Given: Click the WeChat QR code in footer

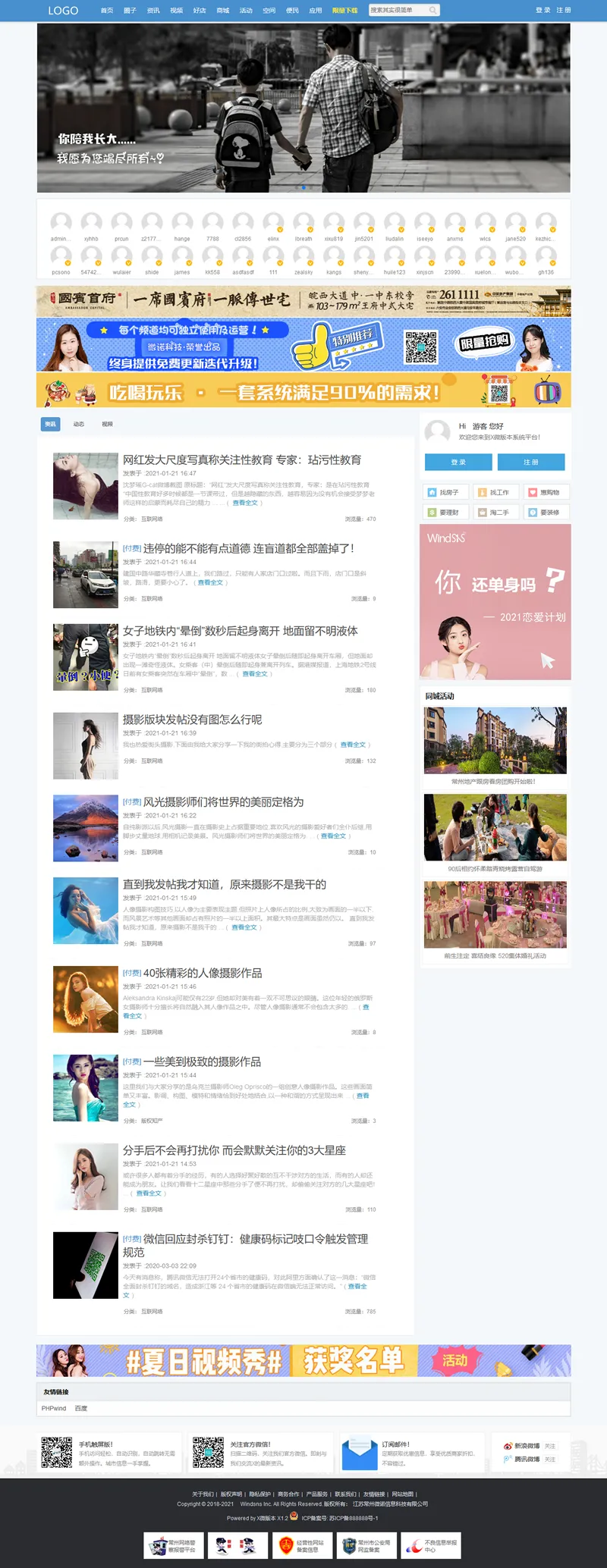Looking at the screenshot, I should click(x=208, y=1452).
